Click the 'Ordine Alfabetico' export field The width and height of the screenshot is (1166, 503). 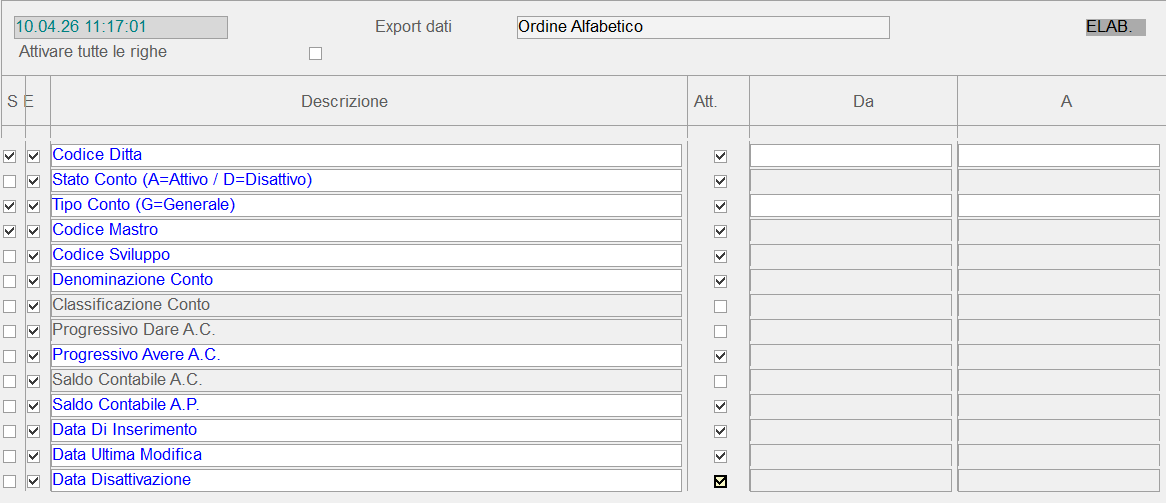tap(703, 27)
